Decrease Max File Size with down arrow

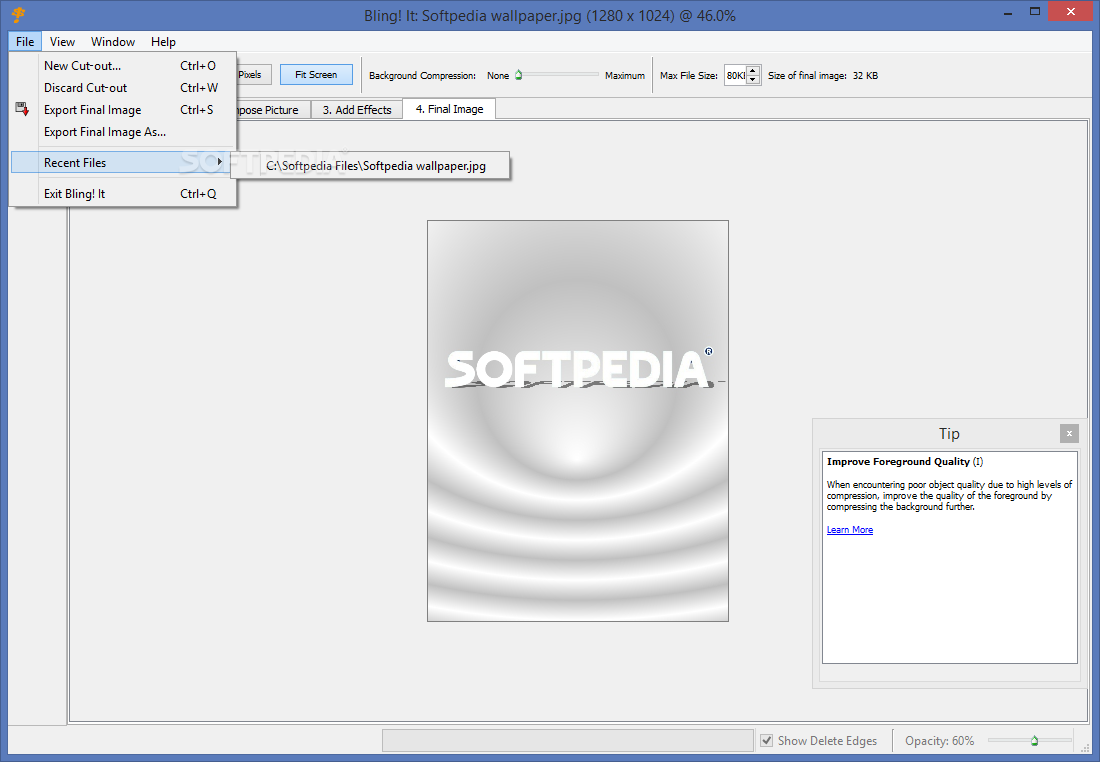click(753, 79)
